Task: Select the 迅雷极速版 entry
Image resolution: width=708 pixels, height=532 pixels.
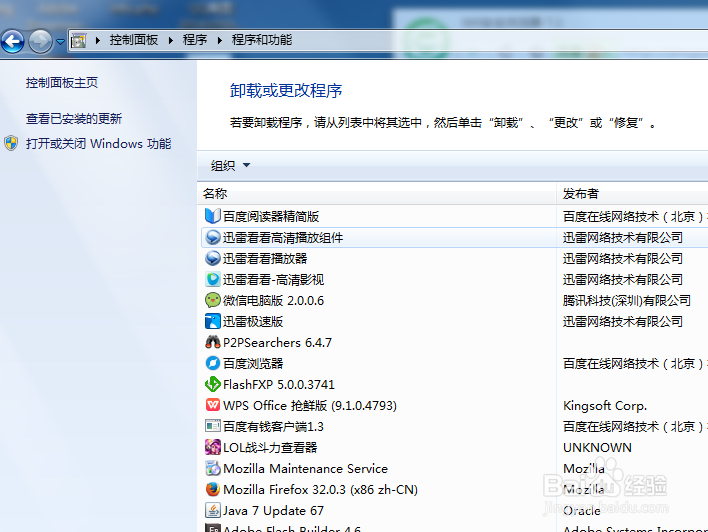Action: coord(253,322)
